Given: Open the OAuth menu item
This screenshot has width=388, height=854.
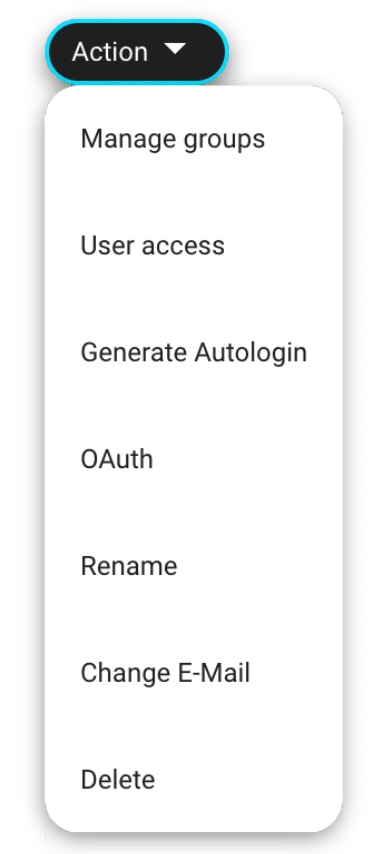Looking at the screenshot, I should (194, 459).
